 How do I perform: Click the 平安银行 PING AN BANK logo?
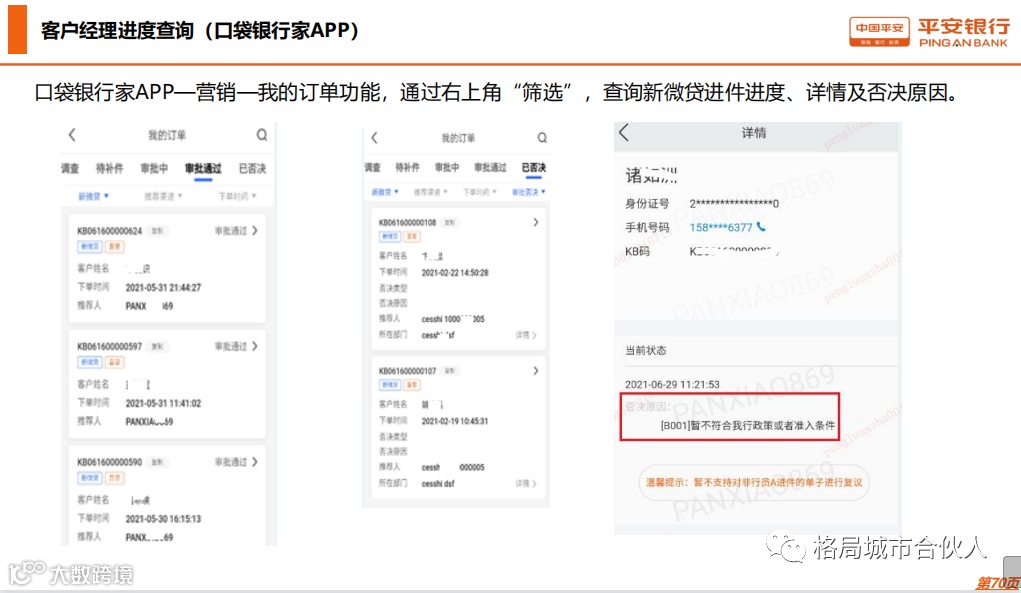pos(964,33)
